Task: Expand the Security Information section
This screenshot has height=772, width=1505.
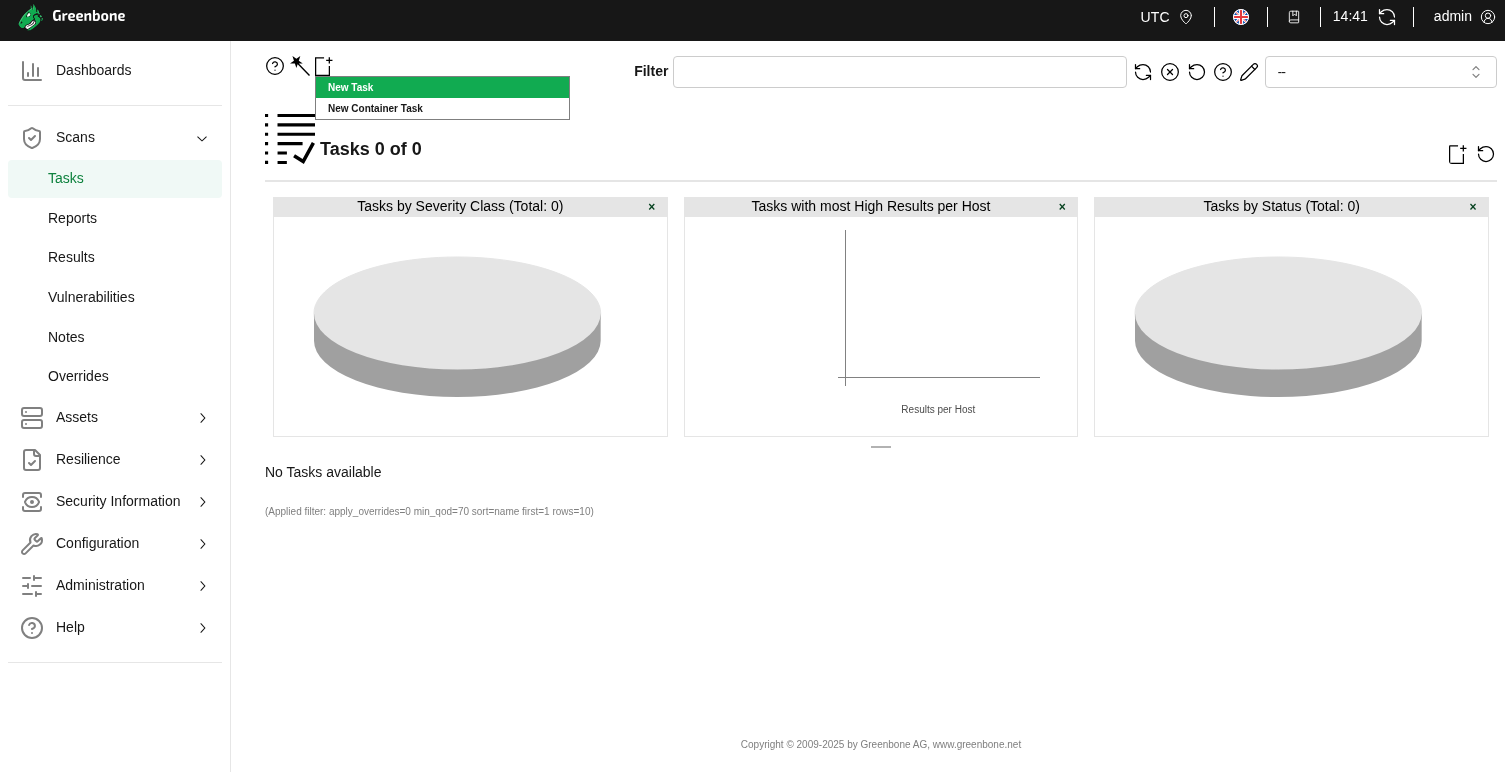Action: [115, 501]
